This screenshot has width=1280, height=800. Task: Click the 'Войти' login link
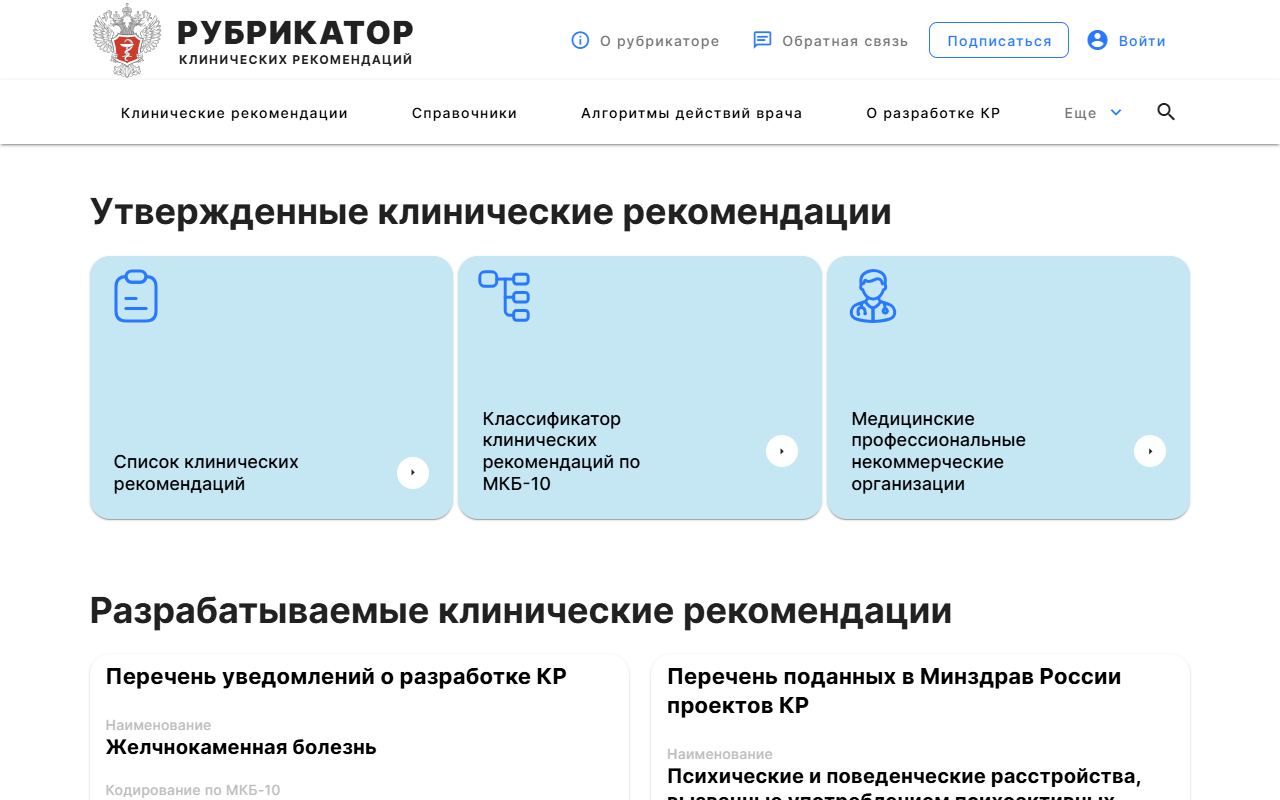[1142, 41]
